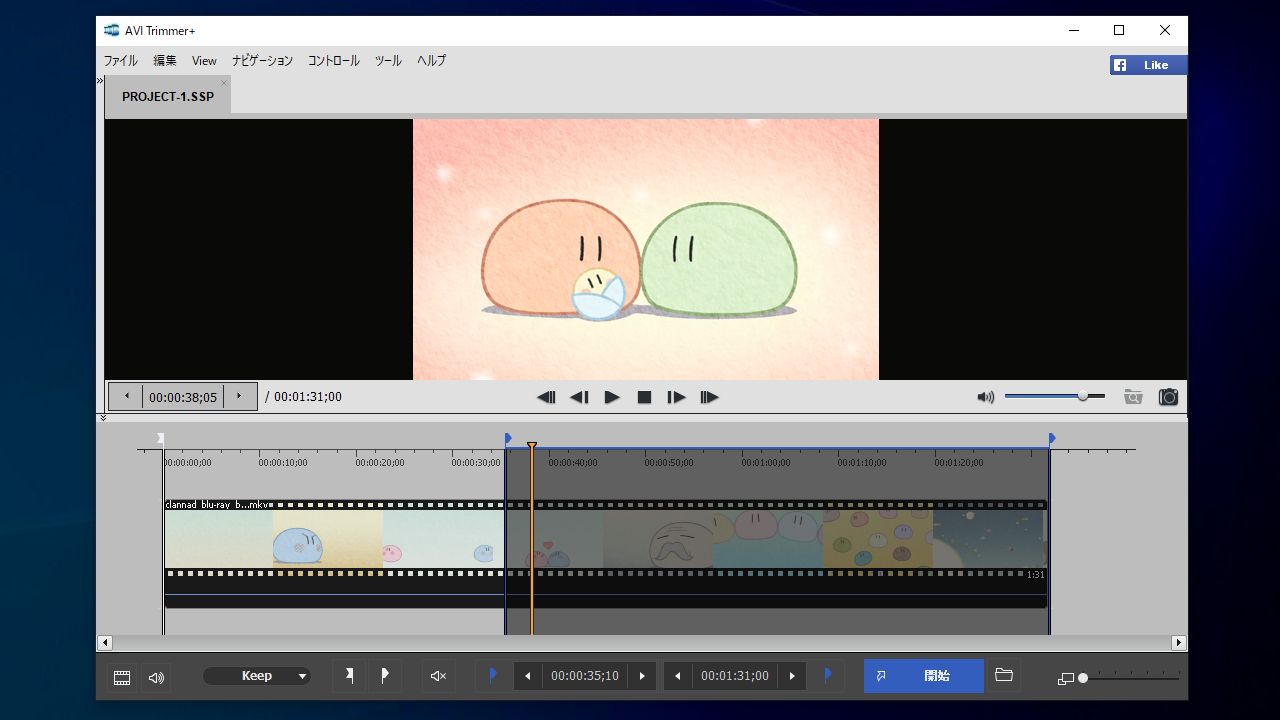
Task: Open the output folder icon
Action: [1004, 676]
